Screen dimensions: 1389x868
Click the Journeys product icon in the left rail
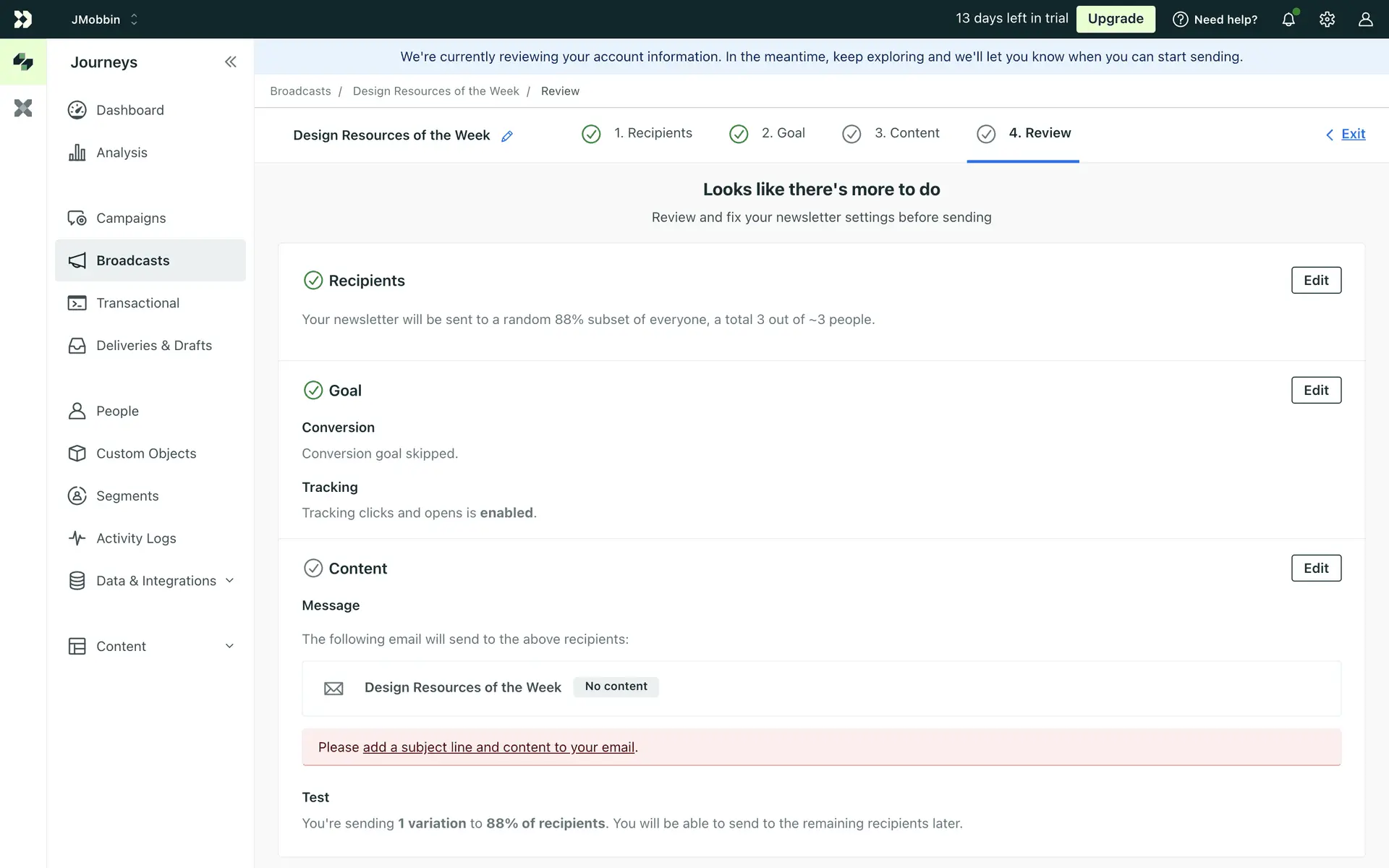tap(23, 62)
